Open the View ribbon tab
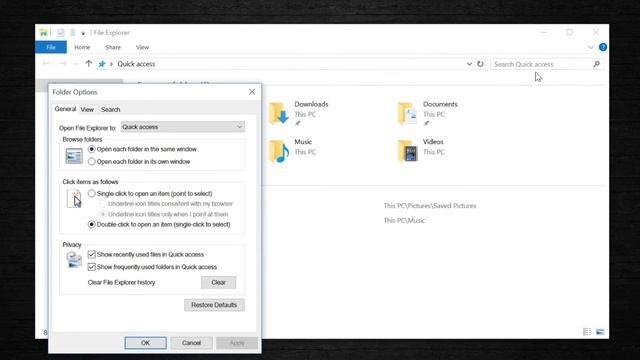640x360 pixels. coord(142,47)
